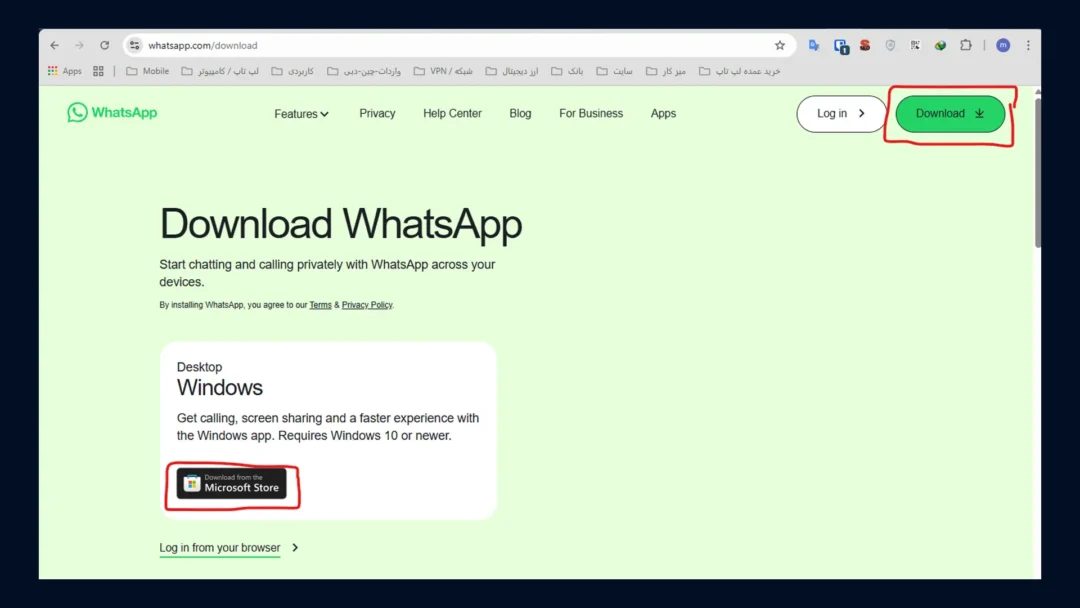Select For Business in the top navigation
The width and height of the screenshot is (1080, 608).
(591, 113)
